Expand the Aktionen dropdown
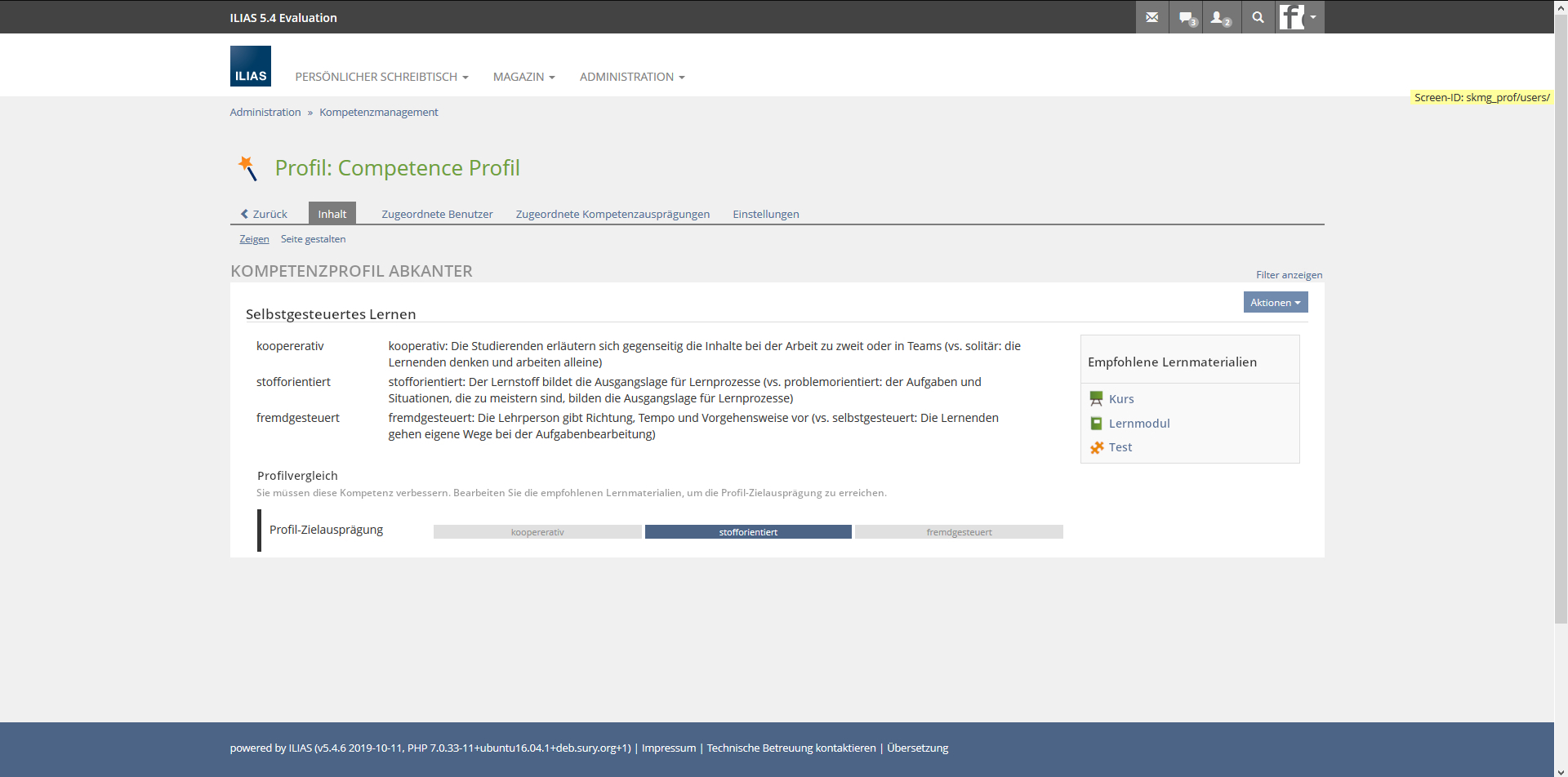The height and width of the screenshot is (777, 1568). 1275,302
